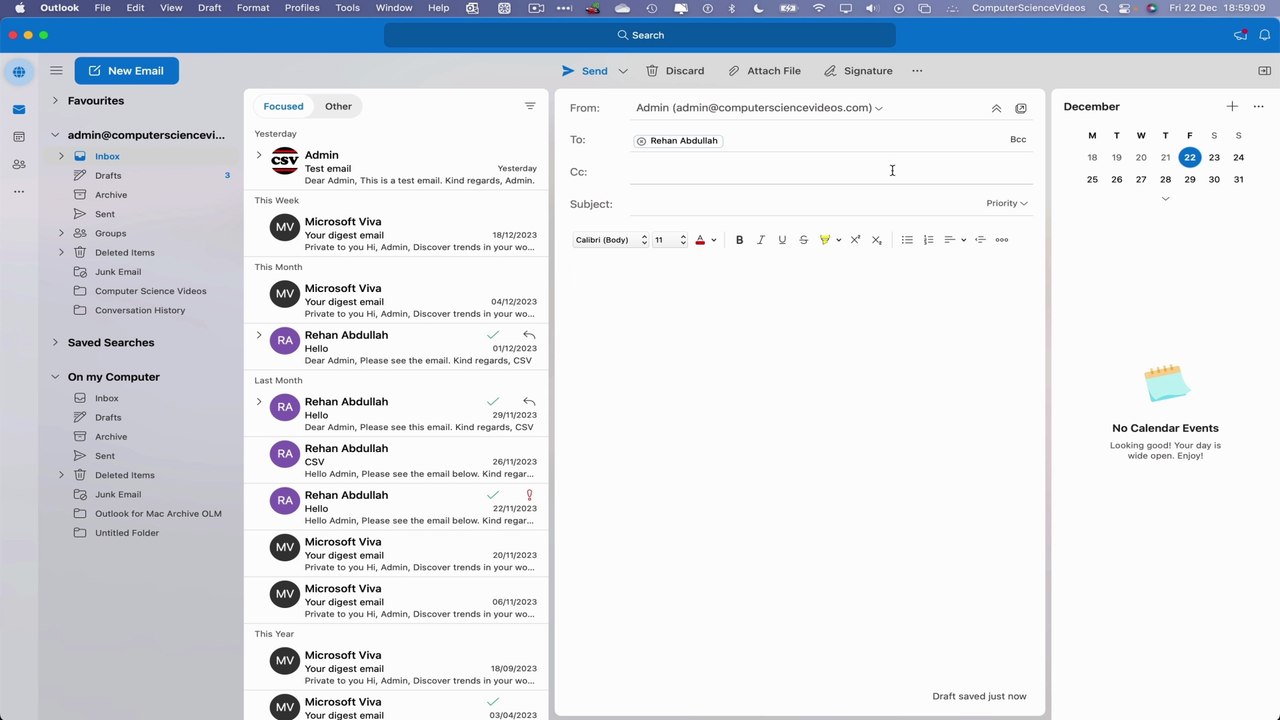Toggle italic formatting

(760, 240)
